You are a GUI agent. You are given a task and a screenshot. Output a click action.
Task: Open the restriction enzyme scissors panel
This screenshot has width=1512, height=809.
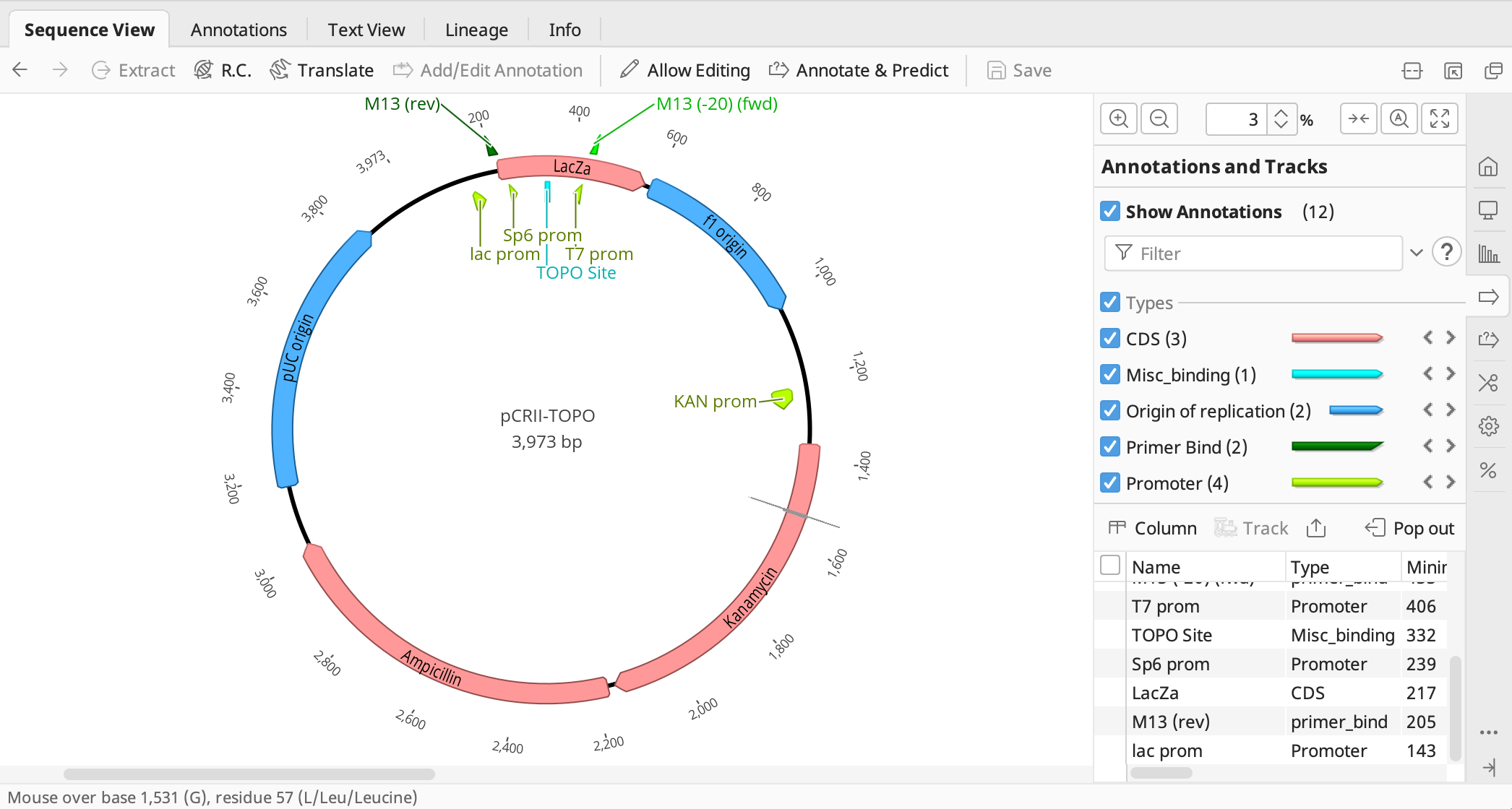click(1488, 383)
